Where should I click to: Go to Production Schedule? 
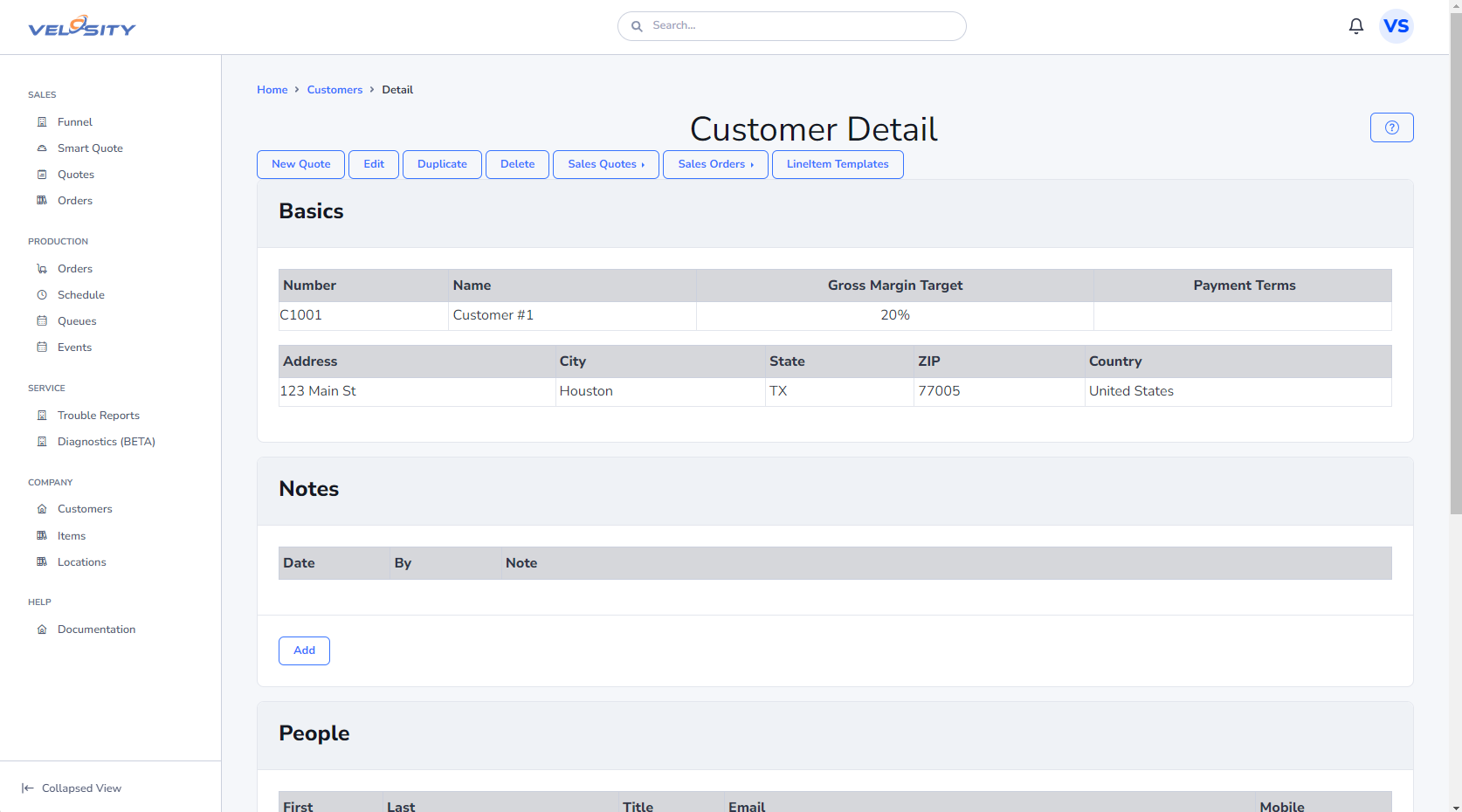point(80,295)
